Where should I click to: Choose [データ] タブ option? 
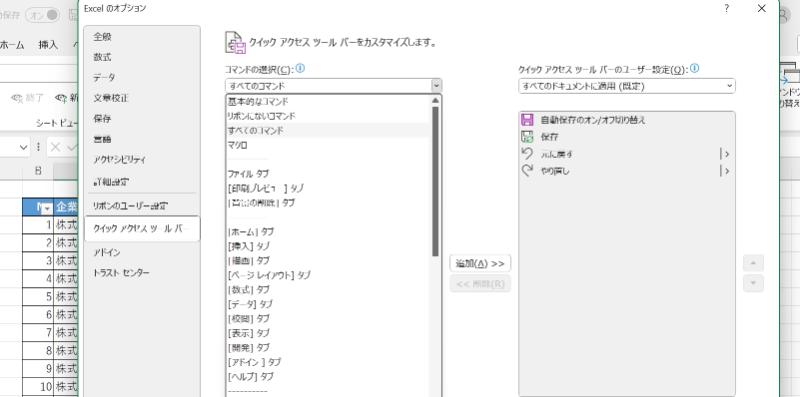[x=329, y=304]
